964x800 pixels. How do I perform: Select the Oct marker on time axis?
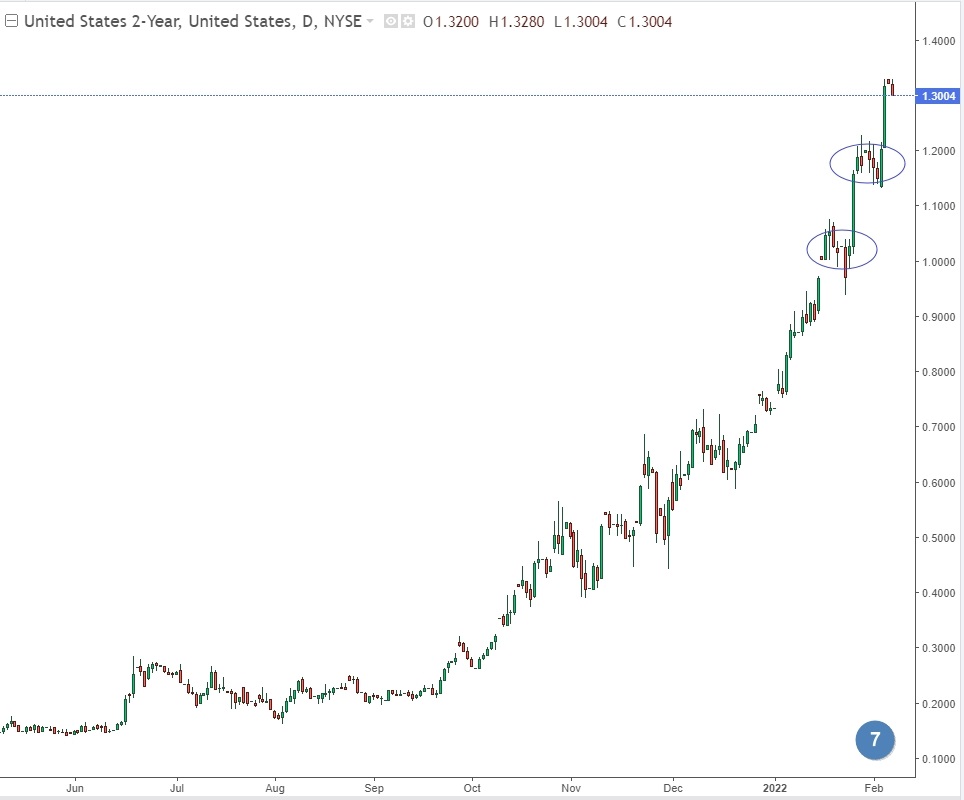[472, 786]
